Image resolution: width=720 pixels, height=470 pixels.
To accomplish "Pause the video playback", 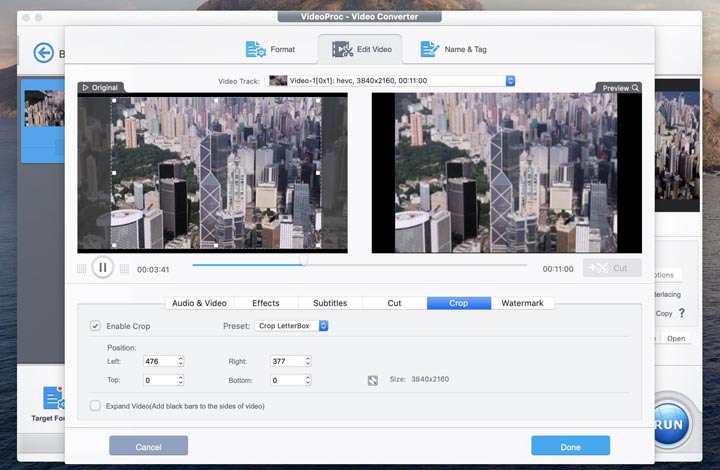I will coord(102,267).
